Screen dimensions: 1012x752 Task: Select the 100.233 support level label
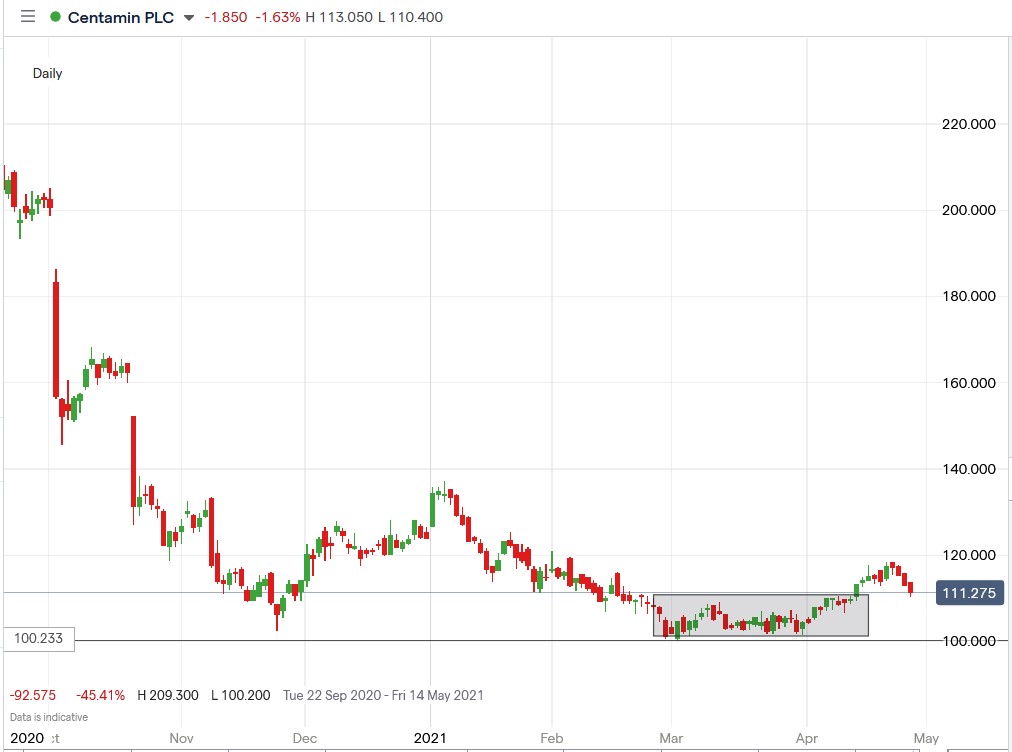click(x=41, y=638)
